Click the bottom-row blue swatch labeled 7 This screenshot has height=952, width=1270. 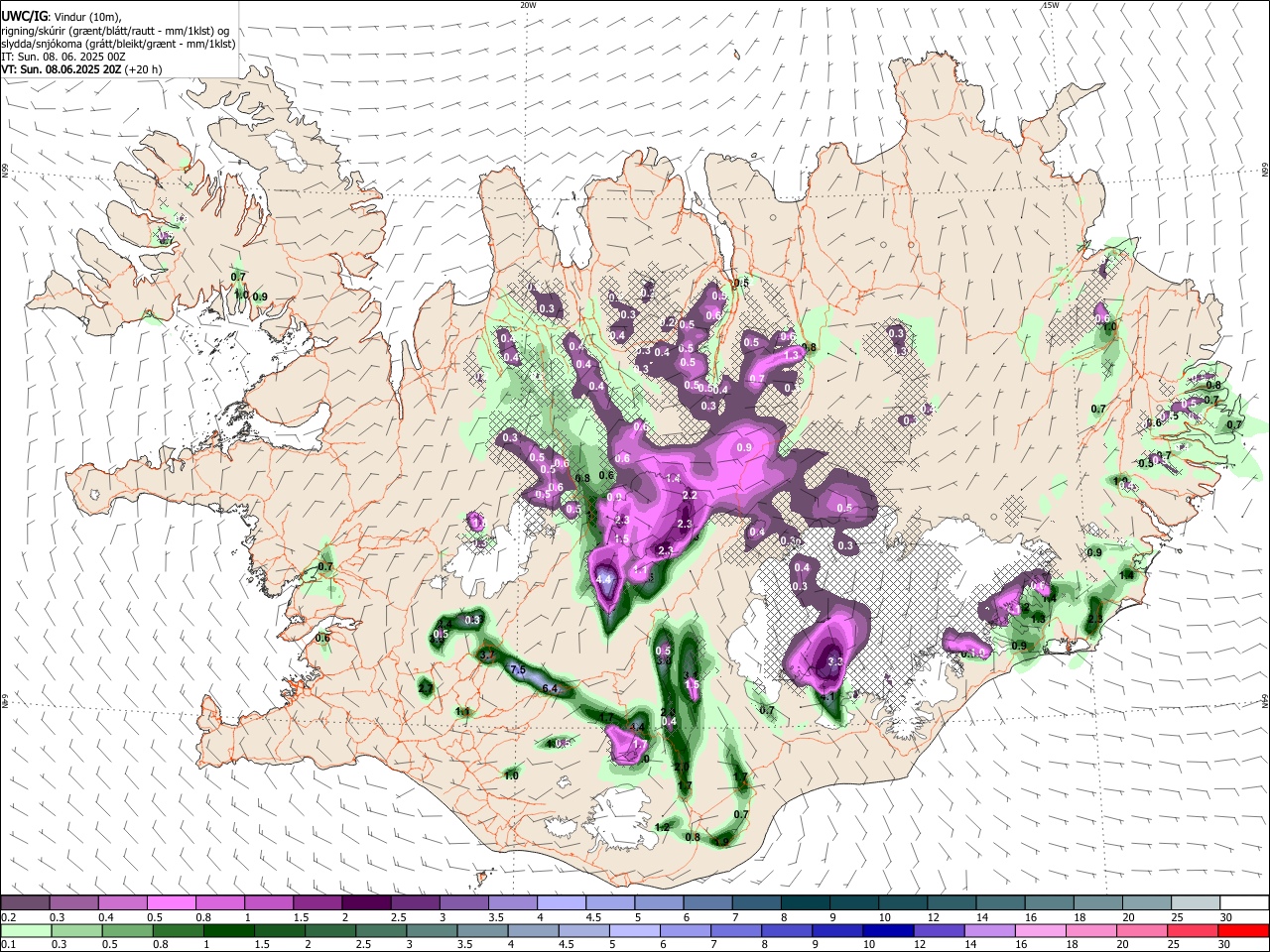click(735, 930)
